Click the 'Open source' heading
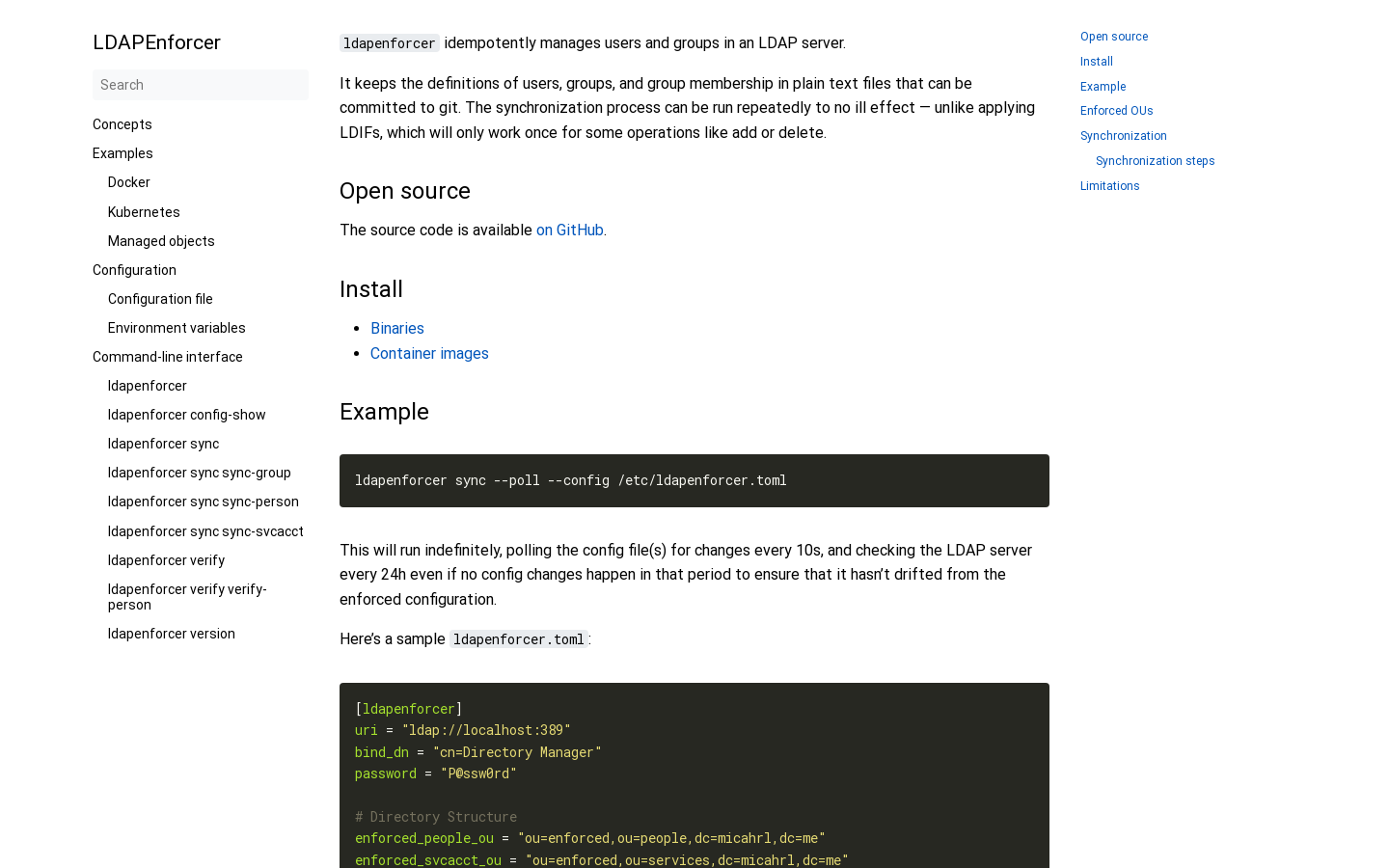The image size is (1389, 868). 405,191
